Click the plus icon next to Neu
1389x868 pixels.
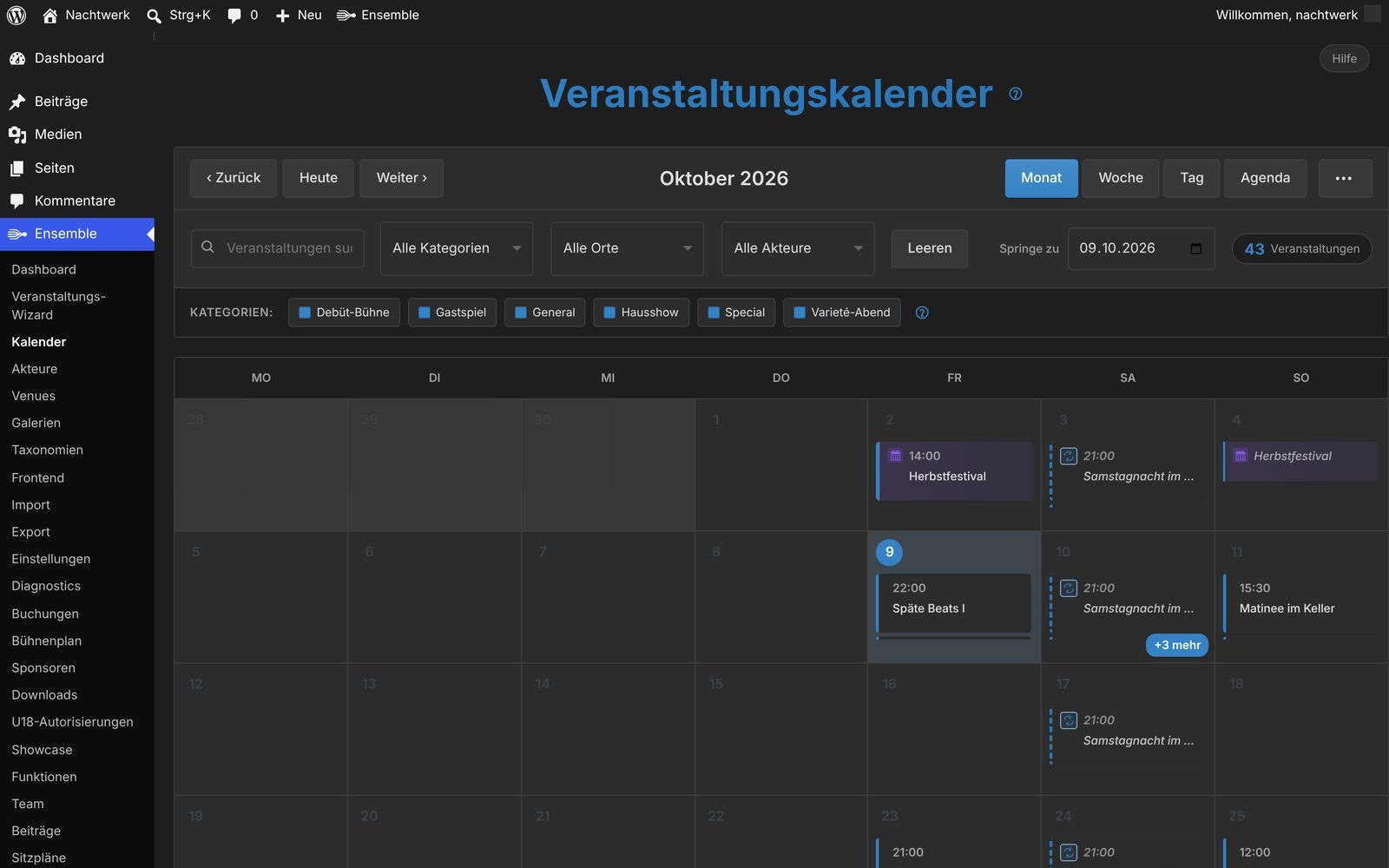(x=282, y=16)
